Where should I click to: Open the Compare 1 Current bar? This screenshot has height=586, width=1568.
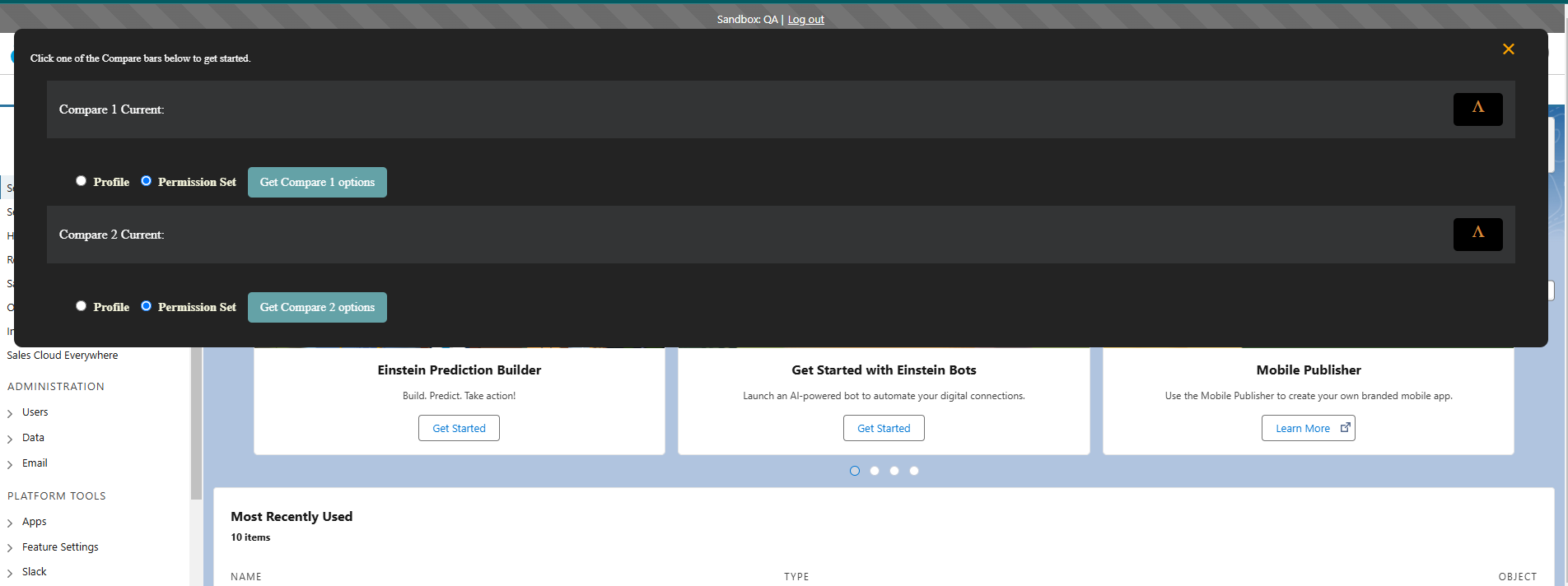tap(781, 109)
